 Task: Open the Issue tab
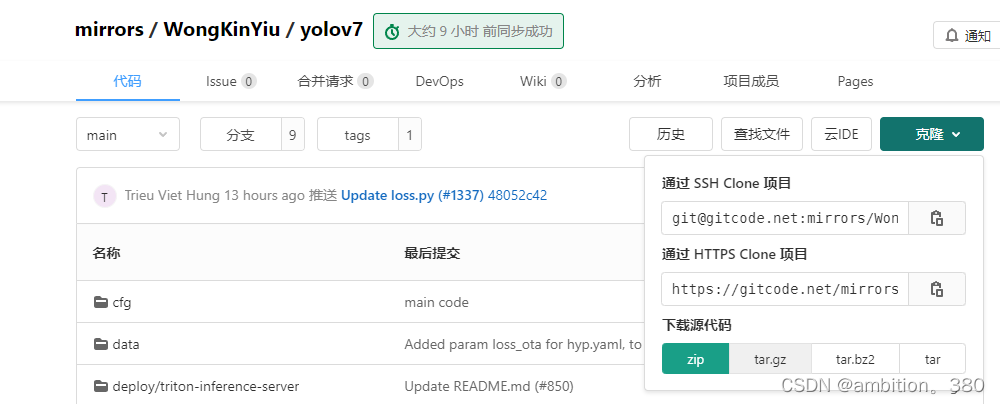[x=231, y=82]
